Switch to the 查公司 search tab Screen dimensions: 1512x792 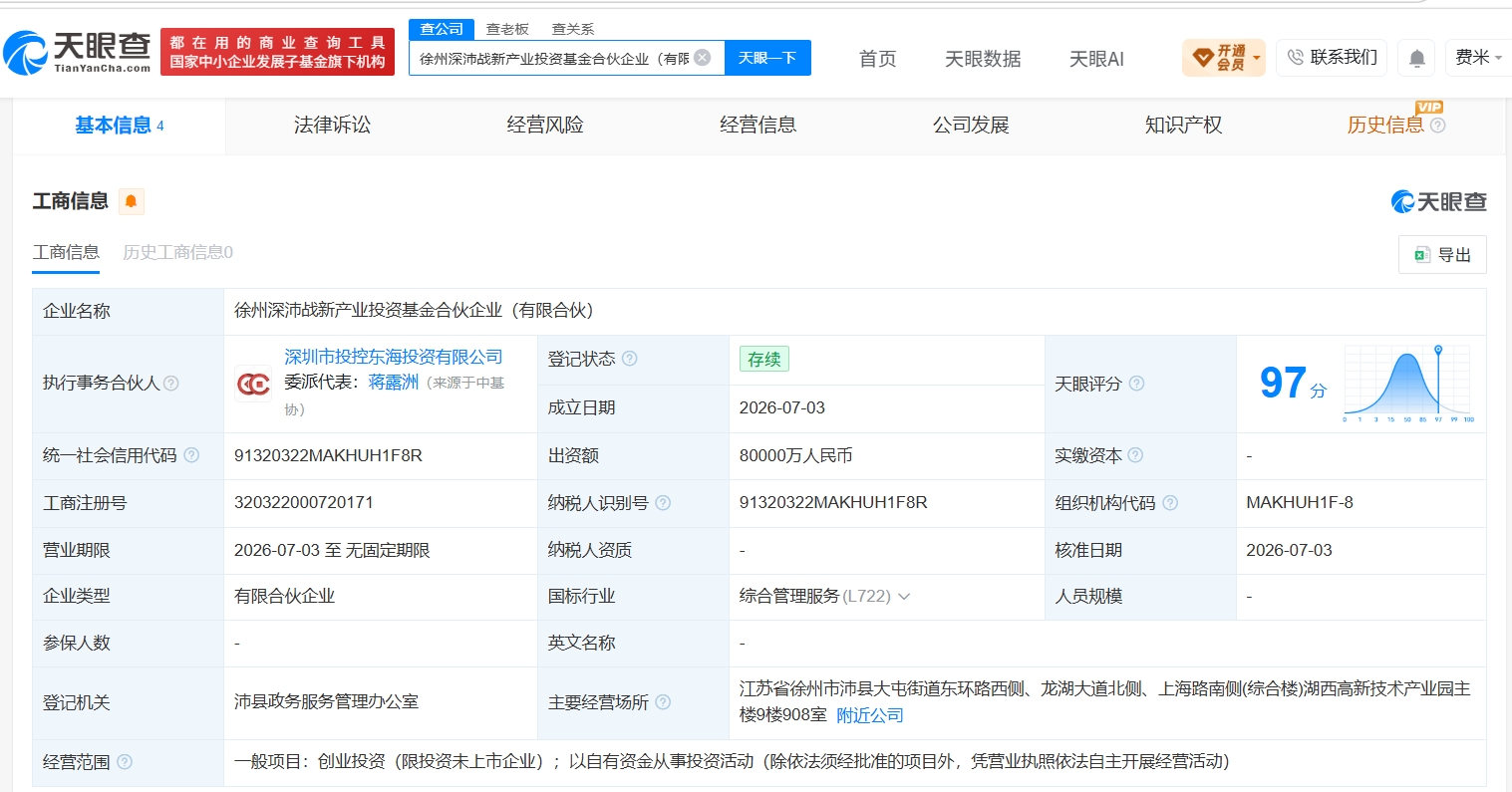click(x=442, y=29)
